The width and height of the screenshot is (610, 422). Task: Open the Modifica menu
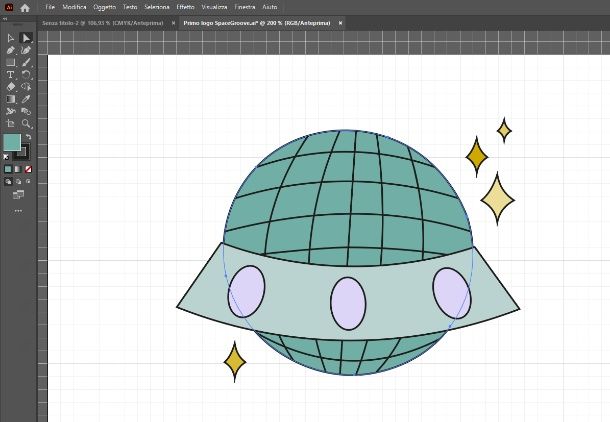point(74,7)
